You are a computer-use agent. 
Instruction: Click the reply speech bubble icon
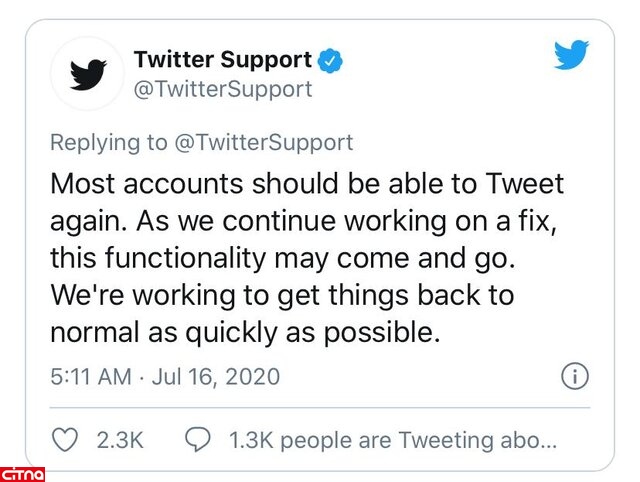pyautogui.click(x=199, y=439)
